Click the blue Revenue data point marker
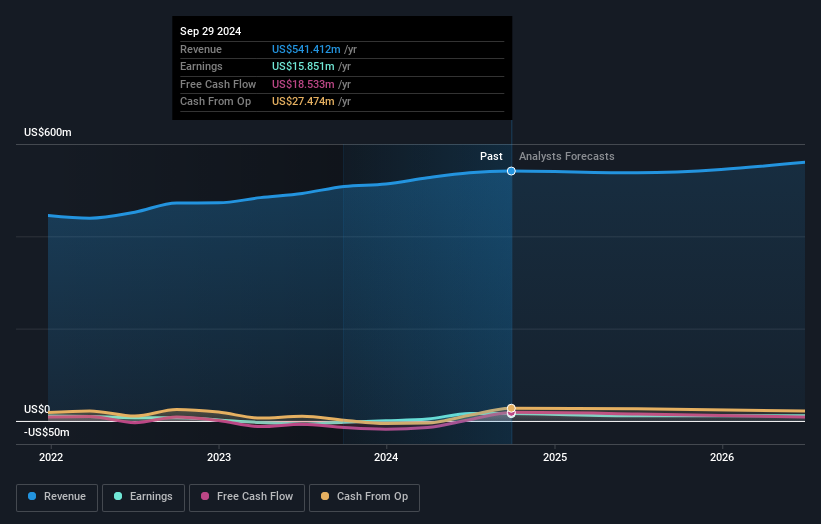Screen dimensions: 821x524 tap(511, 171)
